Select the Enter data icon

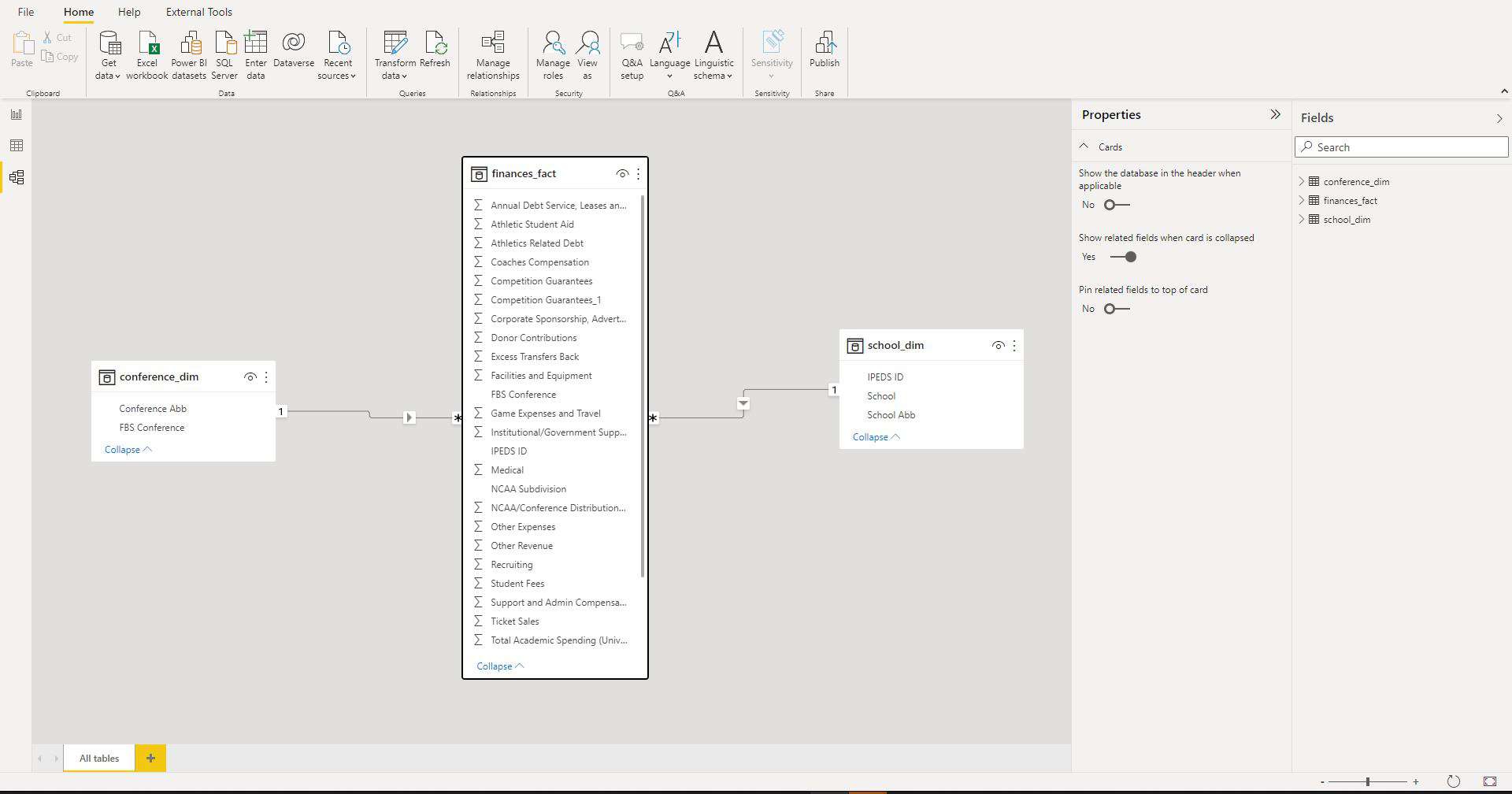(255, 54)
